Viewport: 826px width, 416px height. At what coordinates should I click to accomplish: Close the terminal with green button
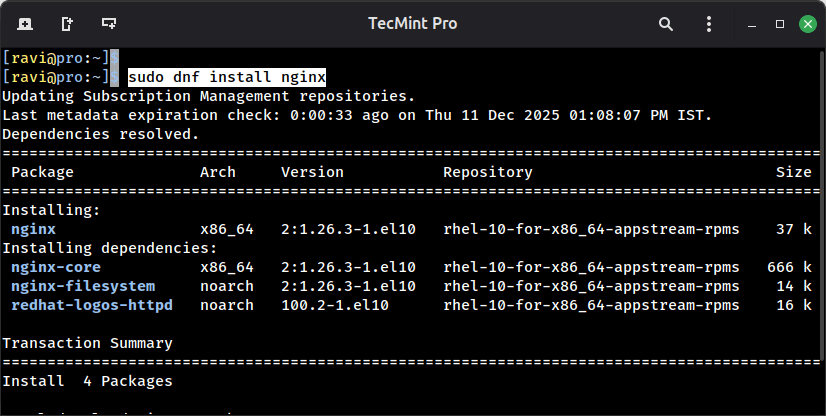point(805,23)
